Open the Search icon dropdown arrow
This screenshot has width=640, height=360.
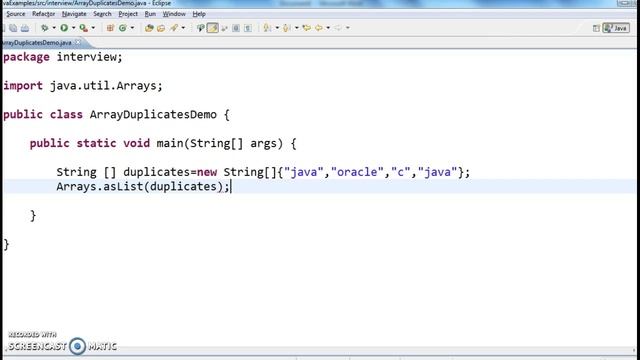click(x=183, y=28)
